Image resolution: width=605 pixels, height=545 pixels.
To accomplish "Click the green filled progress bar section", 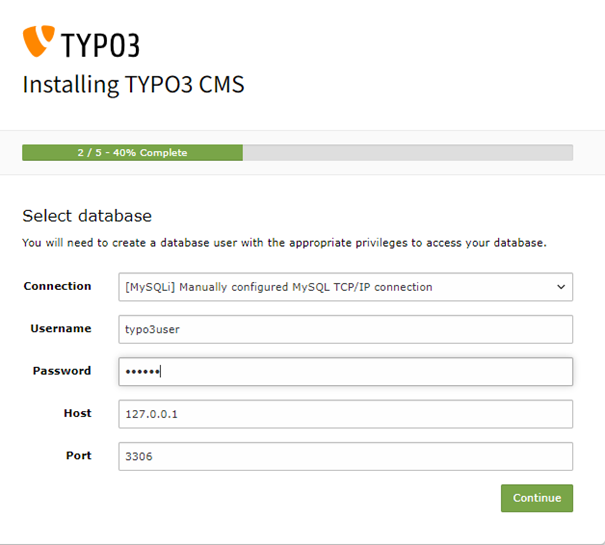I will pyautogui.click(x=132, y=152).
